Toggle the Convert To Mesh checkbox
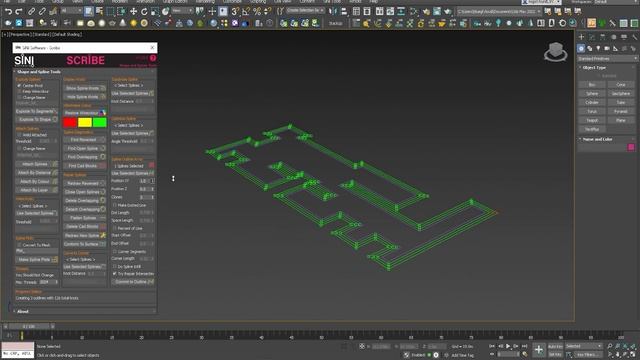 pyautogui.click(x=19, y=245)
